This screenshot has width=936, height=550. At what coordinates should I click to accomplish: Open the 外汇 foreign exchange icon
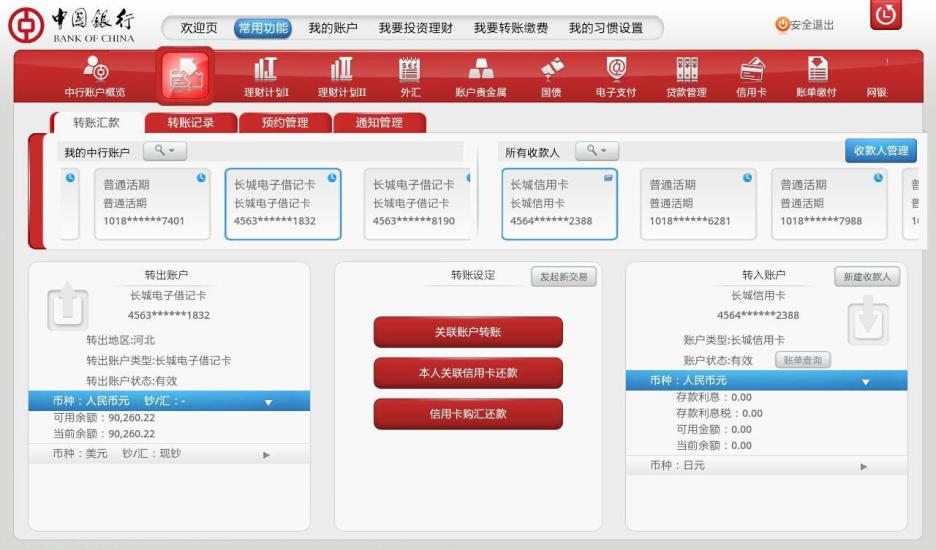410,76
